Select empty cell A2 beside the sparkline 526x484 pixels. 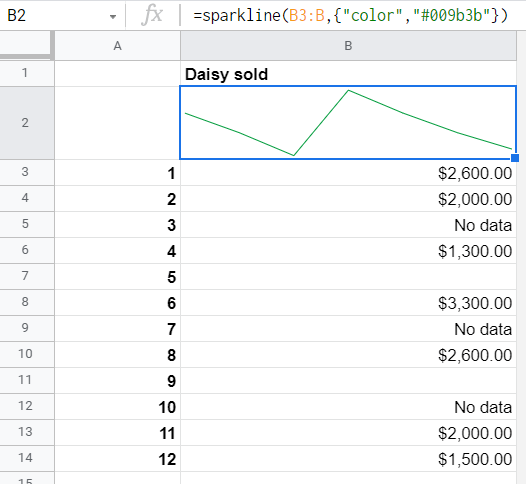pyautogui.click(x=117, y=123)
